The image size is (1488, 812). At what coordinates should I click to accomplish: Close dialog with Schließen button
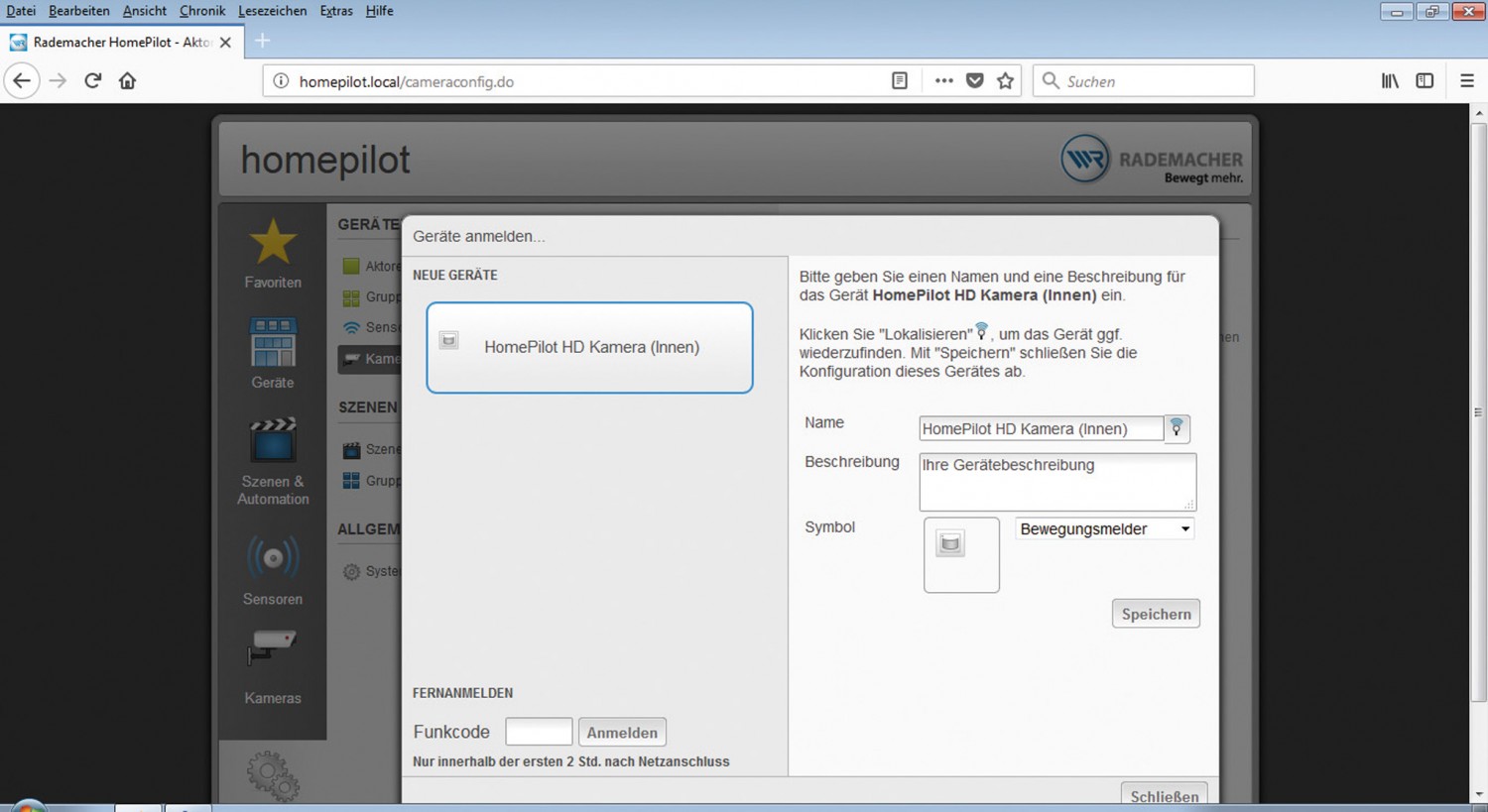coord(1164,795)
